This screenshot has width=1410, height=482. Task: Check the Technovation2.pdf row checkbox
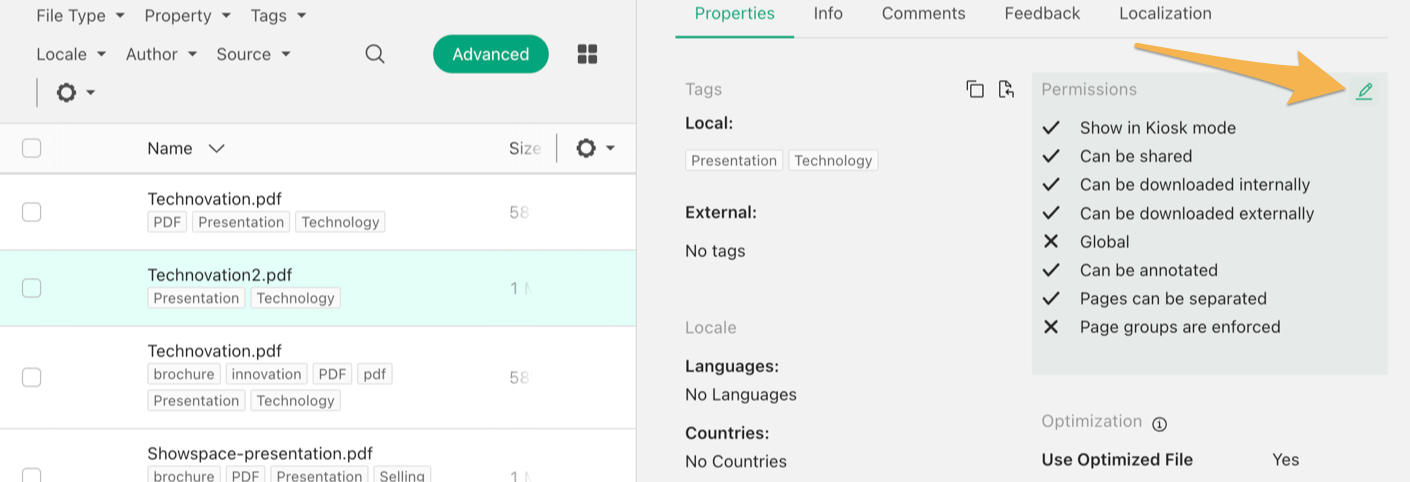tap(32, 288)
